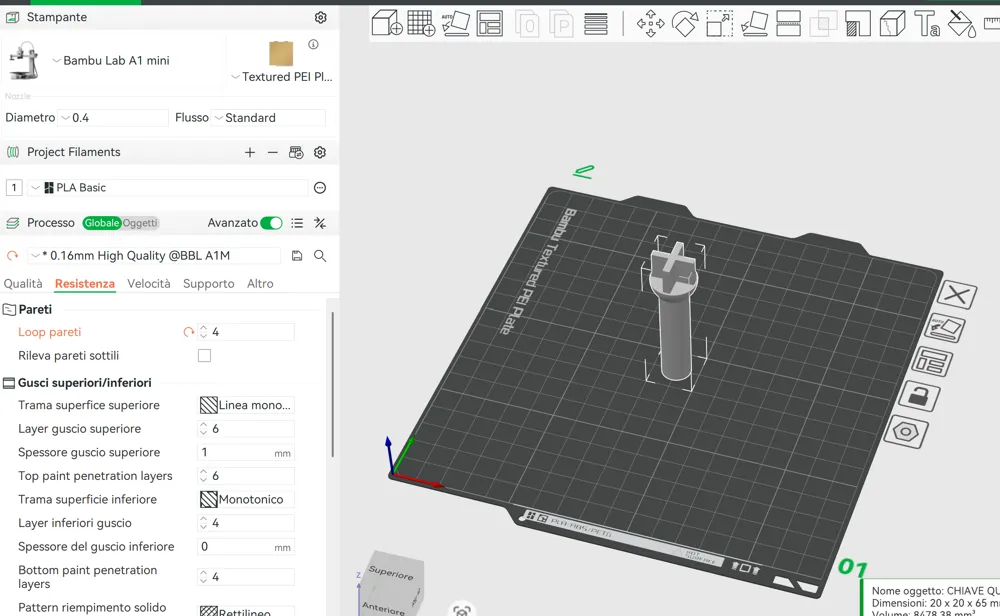Open the compare presets list icon
Screen dimensions: 1000x616
pyautogui.click(x=297, y=223)
